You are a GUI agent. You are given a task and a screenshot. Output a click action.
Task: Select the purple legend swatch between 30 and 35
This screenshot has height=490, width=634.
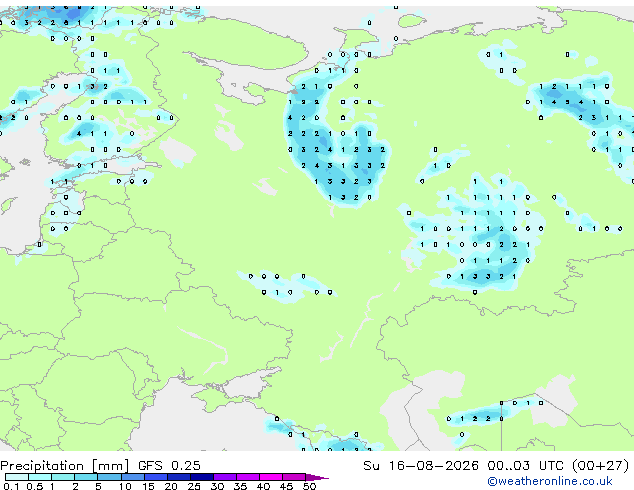click(x=225, y=477)
